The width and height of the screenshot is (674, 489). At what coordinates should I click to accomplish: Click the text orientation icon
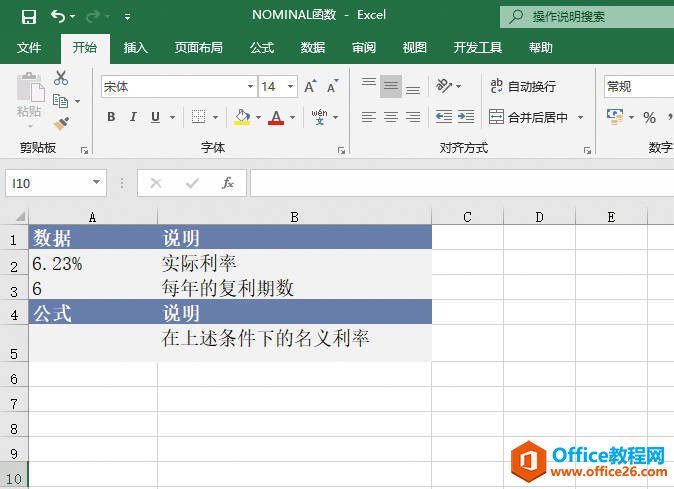coord(444,86)
